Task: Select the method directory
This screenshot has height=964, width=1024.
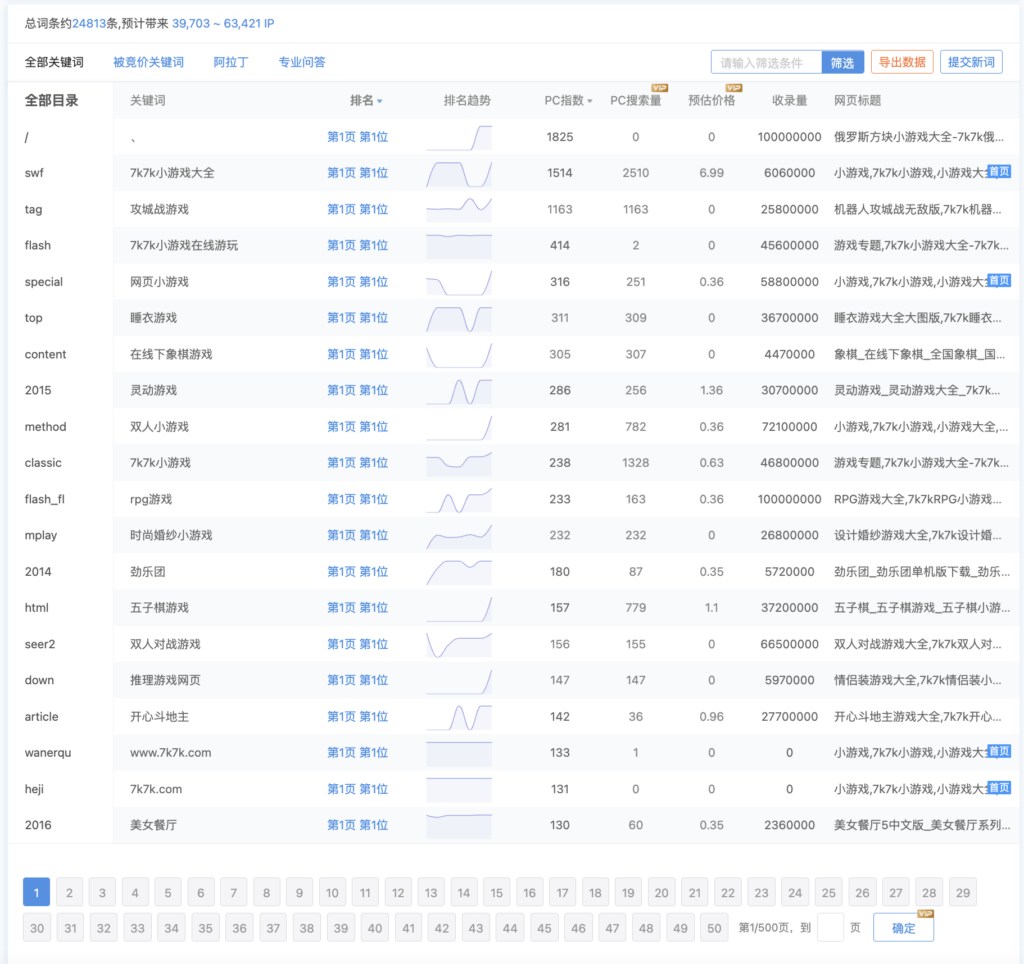Action: click(45, 426)
